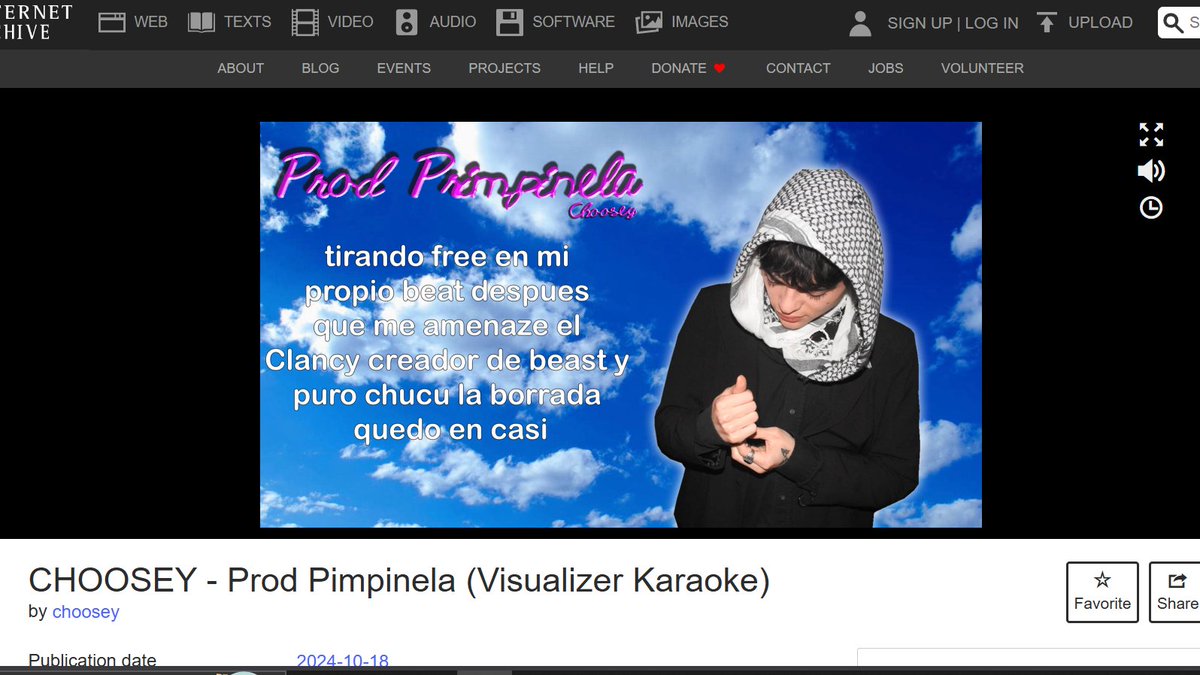Image resolution: width=1200 pixels, height=675 pixels.
Task: Open the WEB menu item
Action: pyautogui.click(x=151, y=22)
